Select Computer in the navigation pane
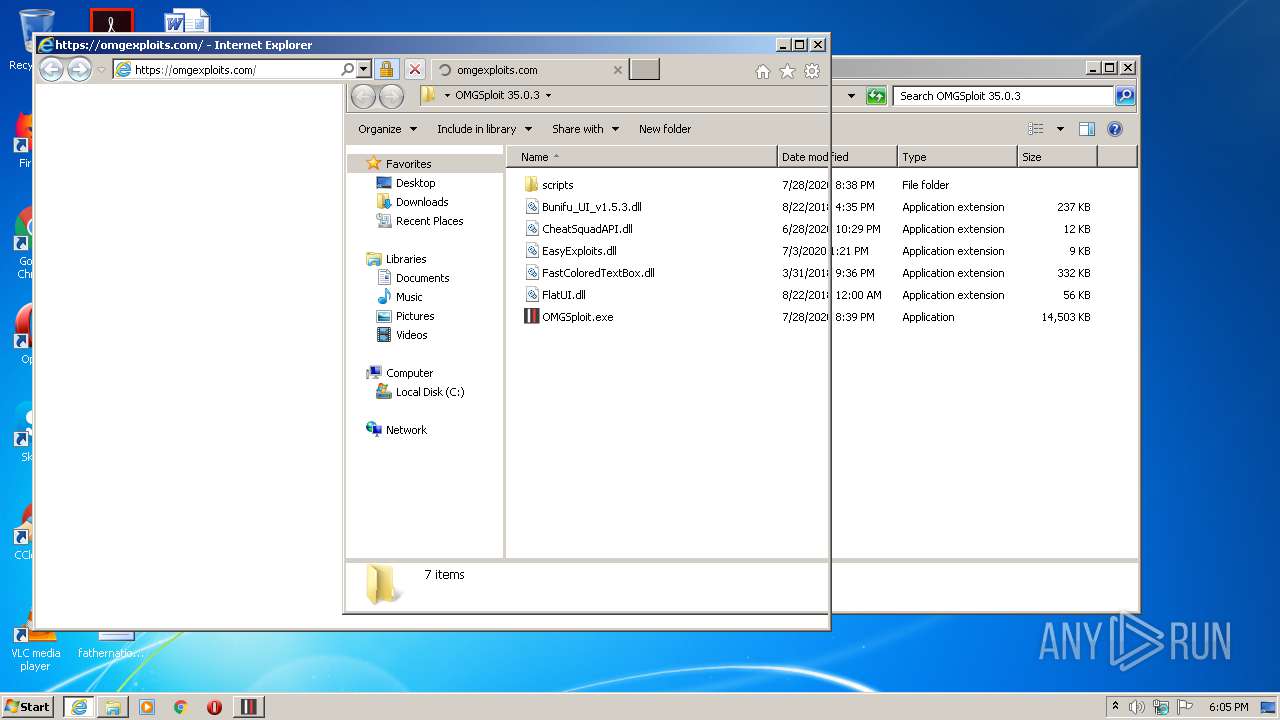Screen dimensions: 1280x720 (x=409, y=373)
